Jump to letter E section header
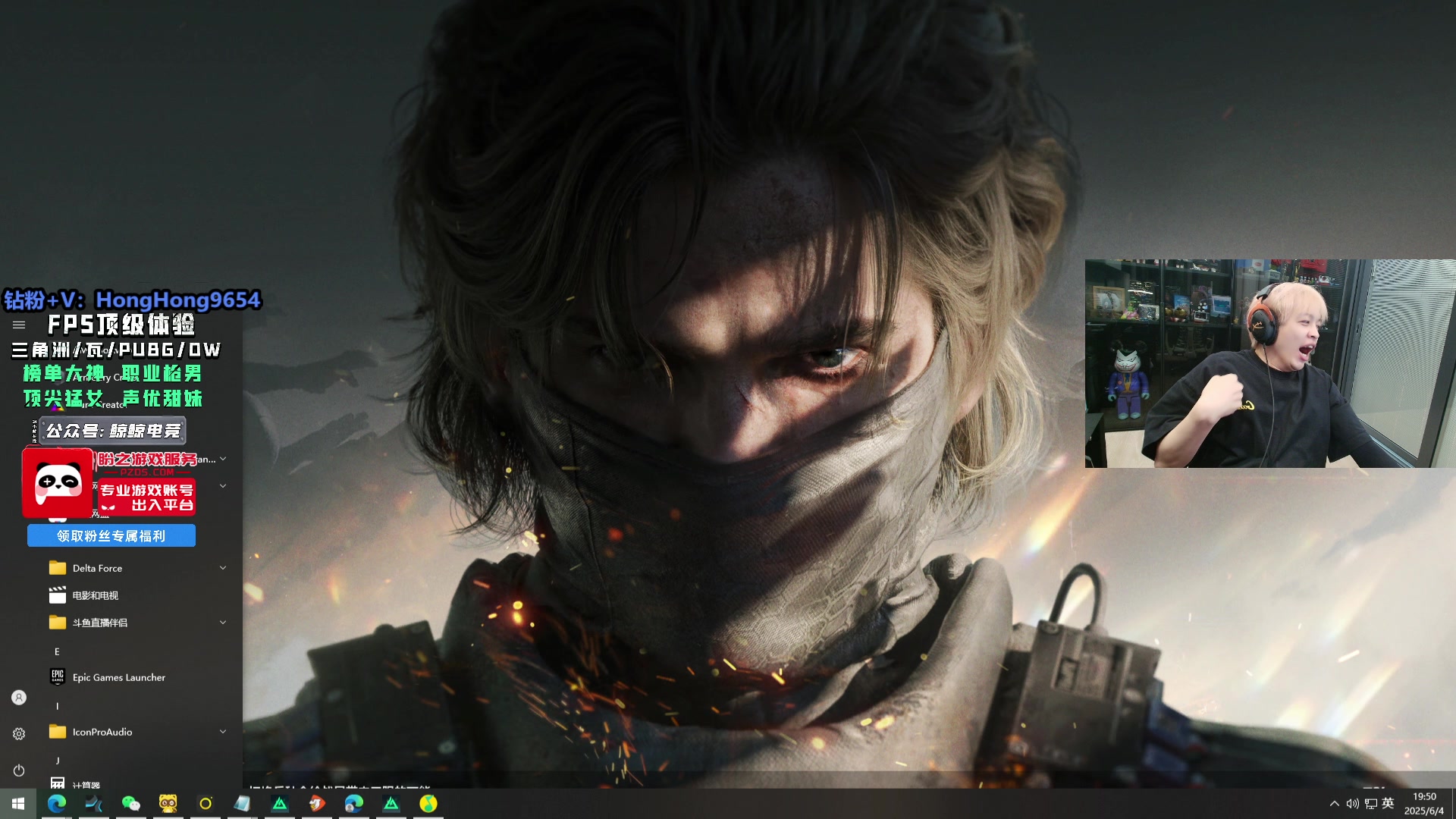 tap(57, 651)
